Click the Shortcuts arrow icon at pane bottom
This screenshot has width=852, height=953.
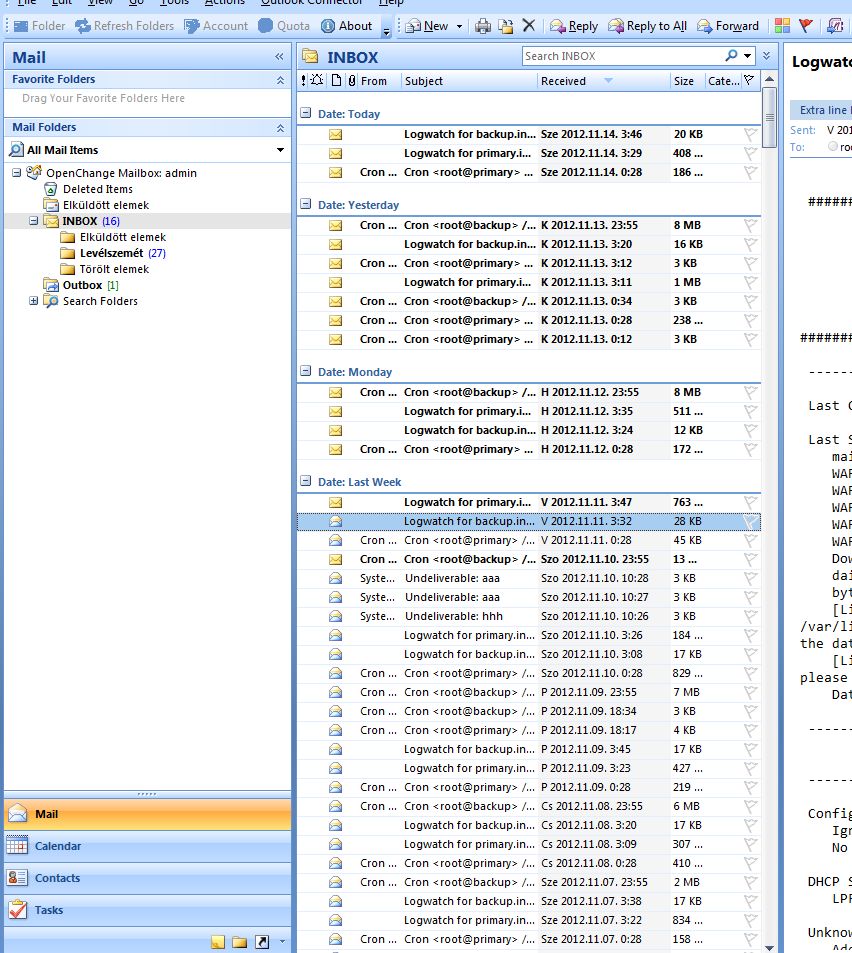(x=262, y=942)
